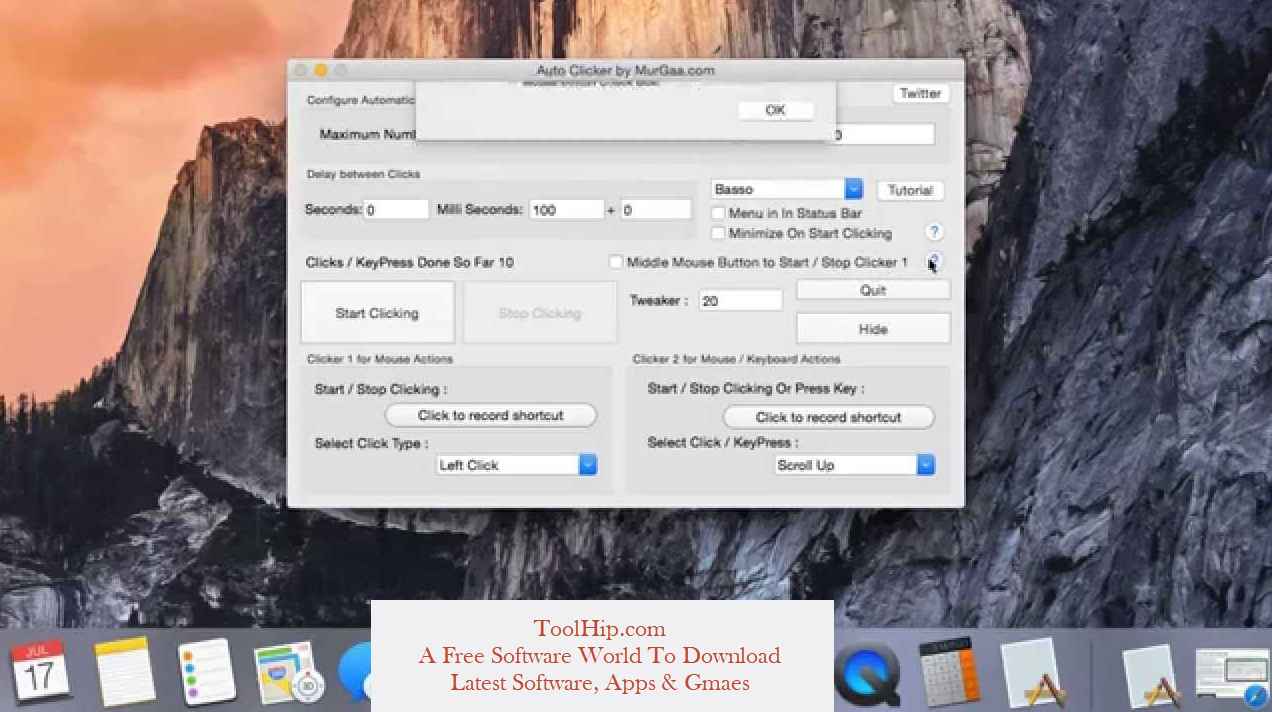Toggle Minimize On Start Clicking checkbox
This screenshot has width=1272, height=712.
[718, 233]
